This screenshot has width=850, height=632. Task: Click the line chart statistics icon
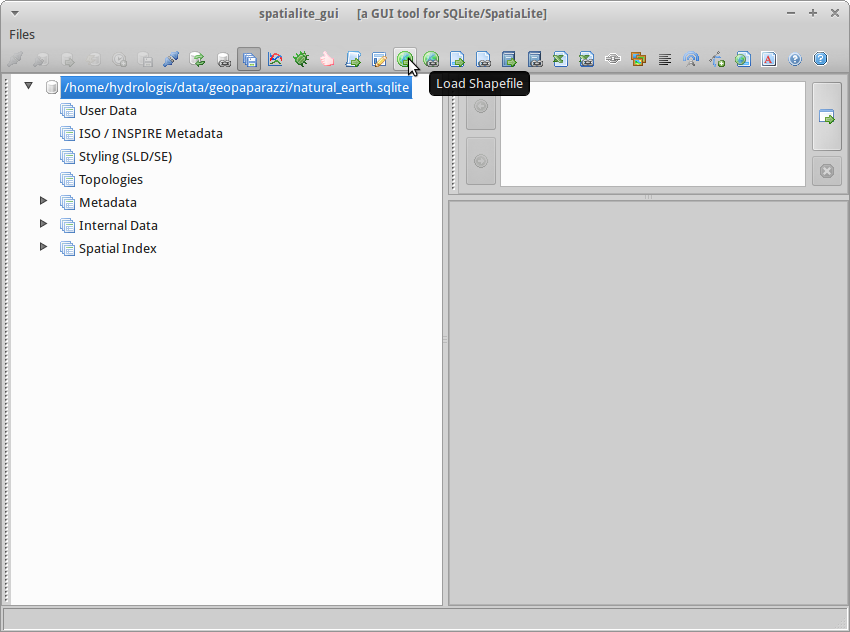[275, 59]
